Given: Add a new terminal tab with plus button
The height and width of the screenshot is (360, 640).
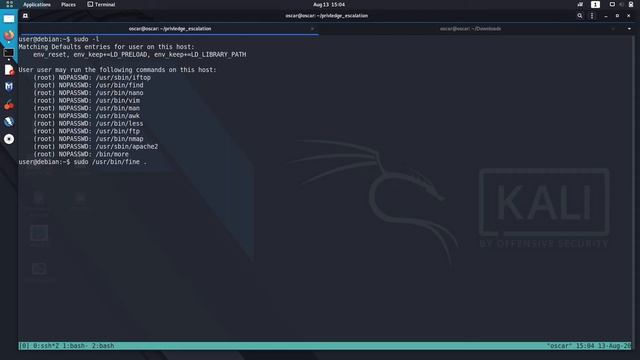Looking at the screenshot, I should 25,16.
